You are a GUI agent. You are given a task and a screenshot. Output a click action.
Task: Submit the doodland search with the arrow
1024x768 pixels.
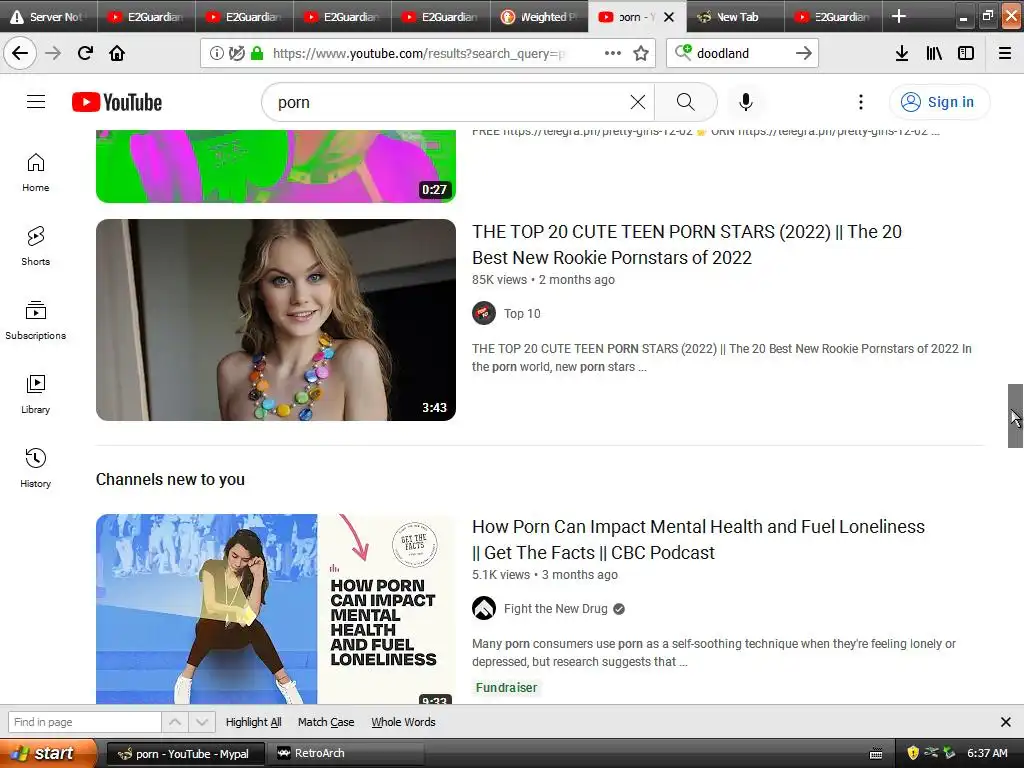coord(803,53)
